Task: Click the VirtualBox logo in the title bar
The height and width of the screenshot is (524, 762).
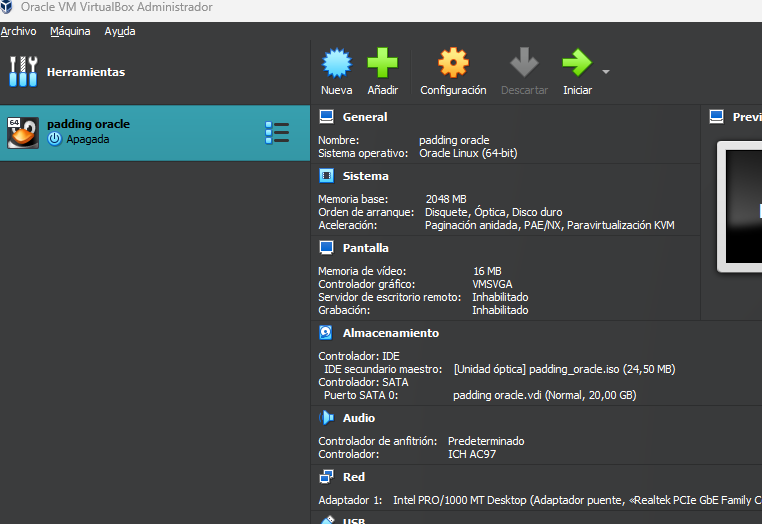Action: 6,7
